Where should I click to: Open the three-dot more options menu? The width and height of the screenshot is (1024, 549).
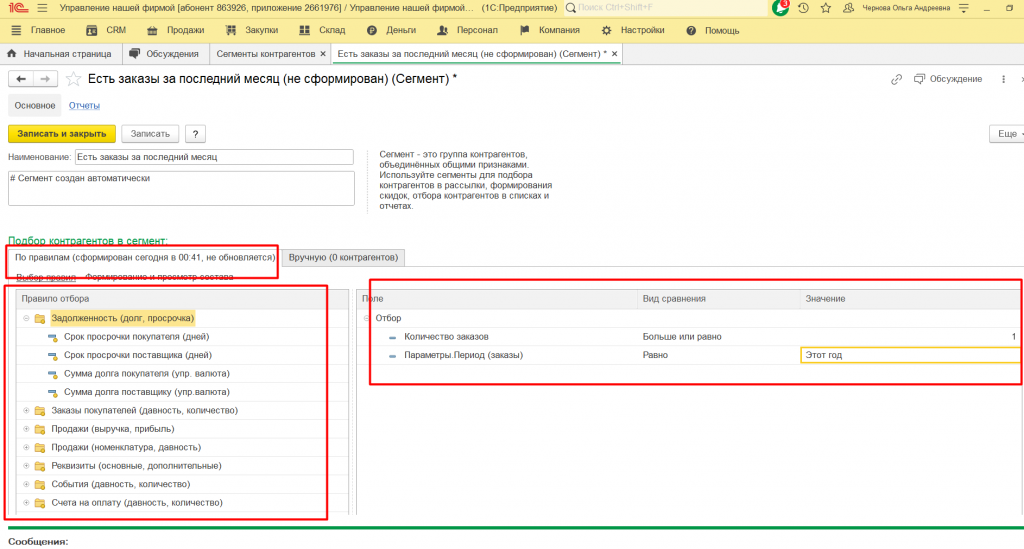click(1003, 79)
